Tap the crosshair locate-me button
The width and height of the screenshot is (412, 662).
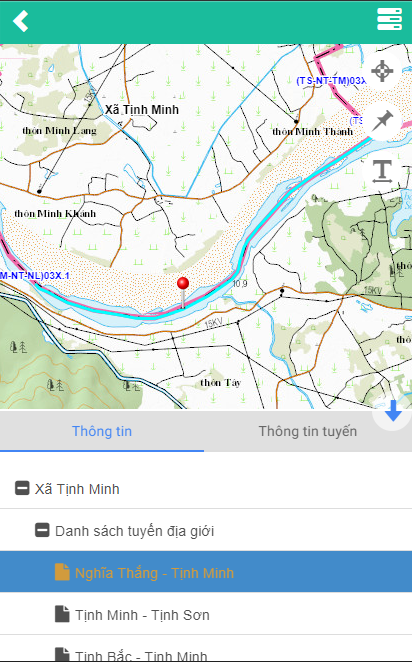382,71
